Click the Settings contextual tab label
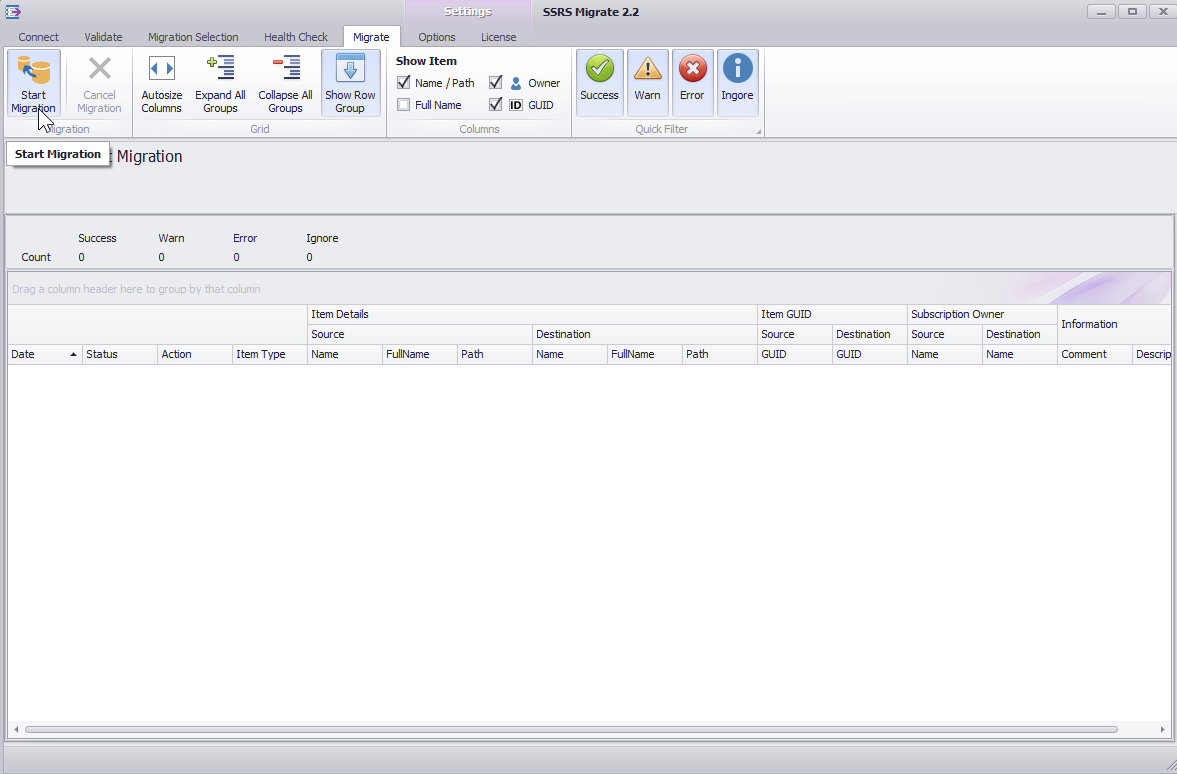This screenshot has height=774, width=1177. click(x=468, y=12)
